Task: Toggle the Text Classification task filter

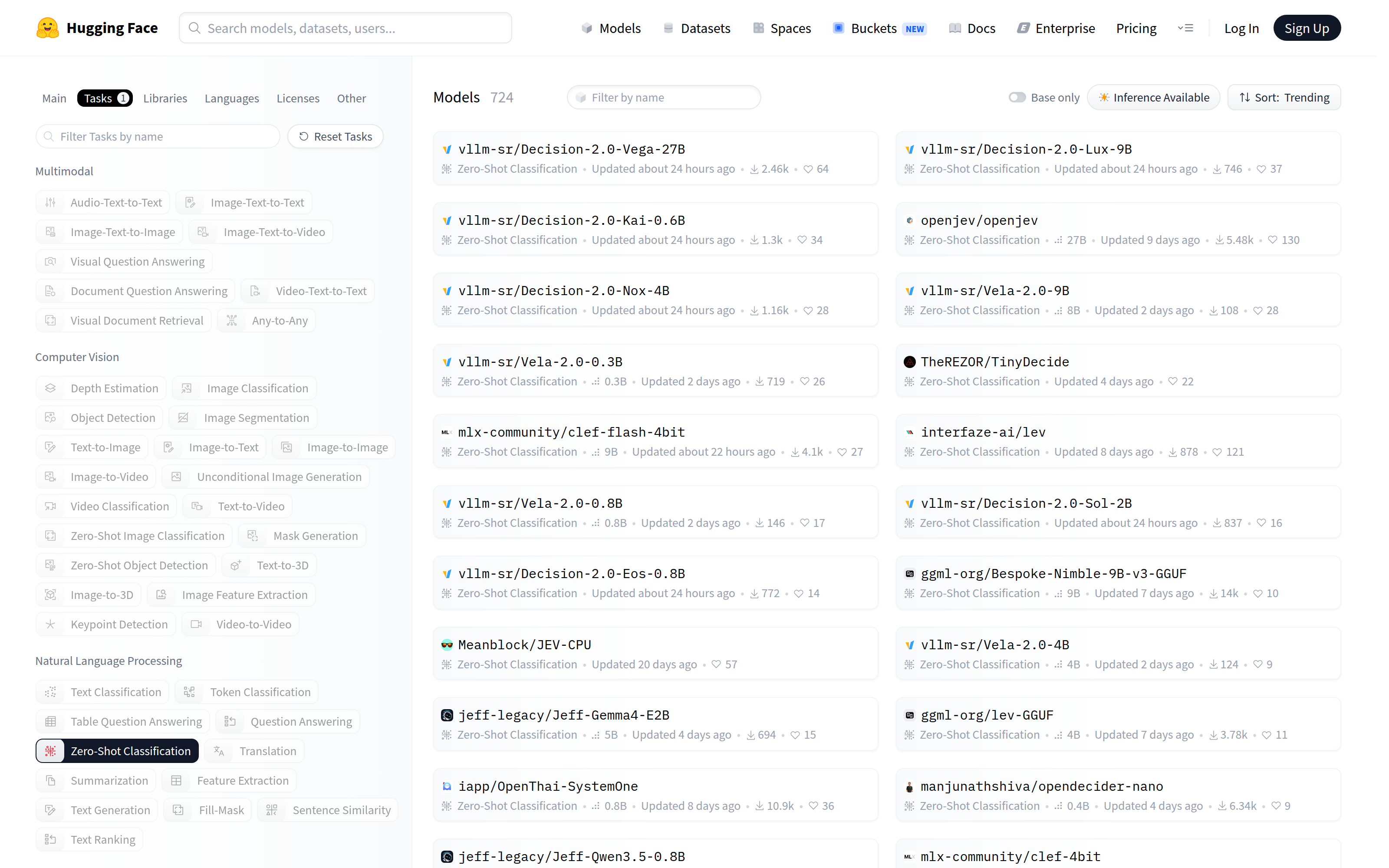Action: point(103,692)
